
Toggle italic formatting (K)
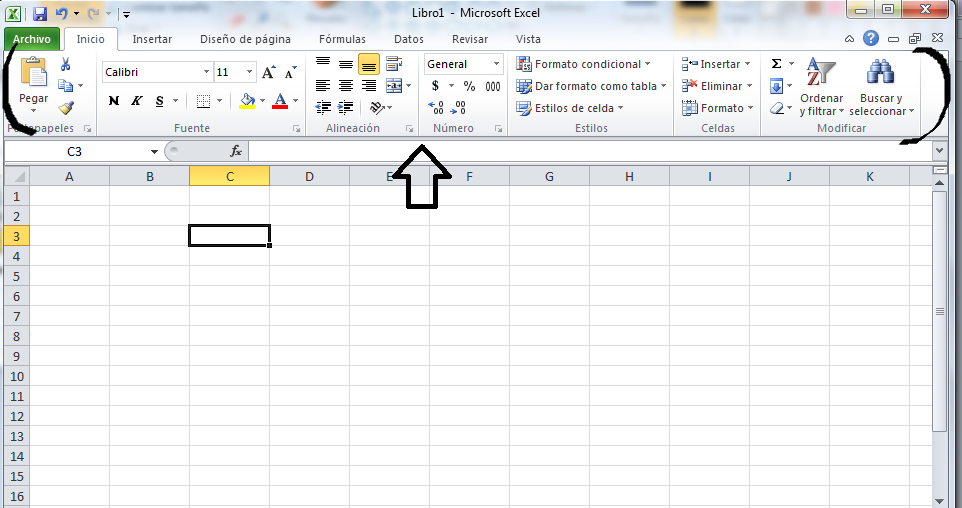pyautogui.click(x=136, y=101)
